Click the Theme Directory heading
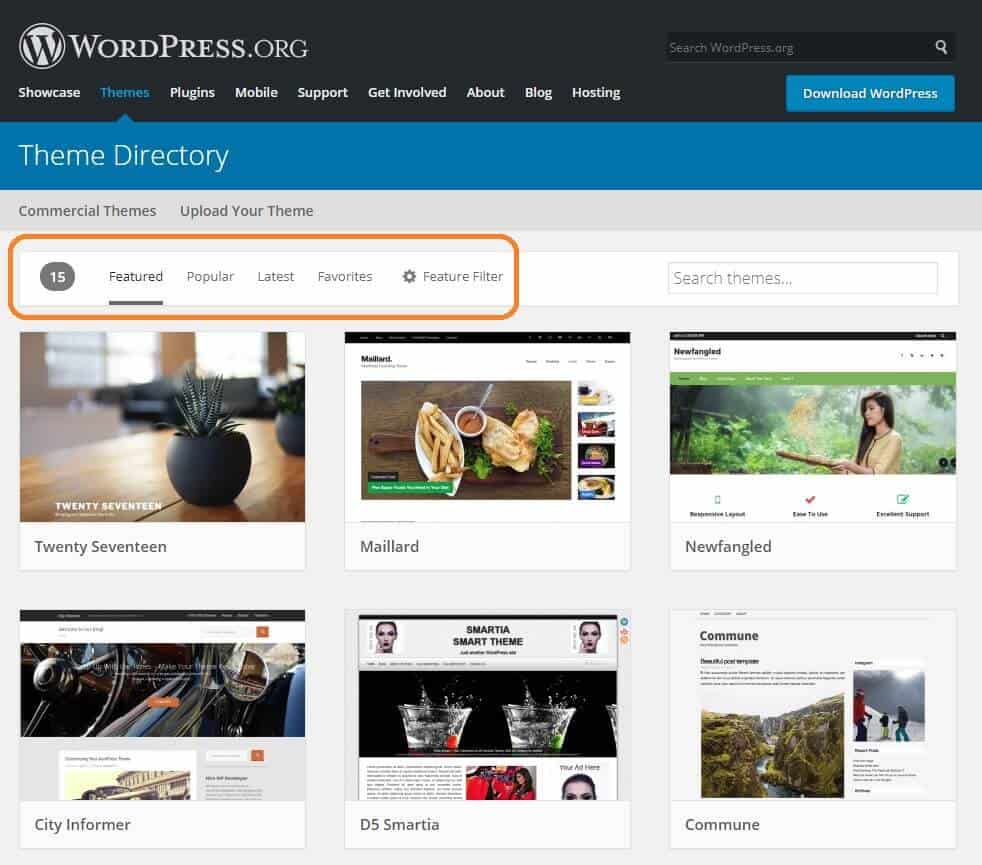 (123, 155)
